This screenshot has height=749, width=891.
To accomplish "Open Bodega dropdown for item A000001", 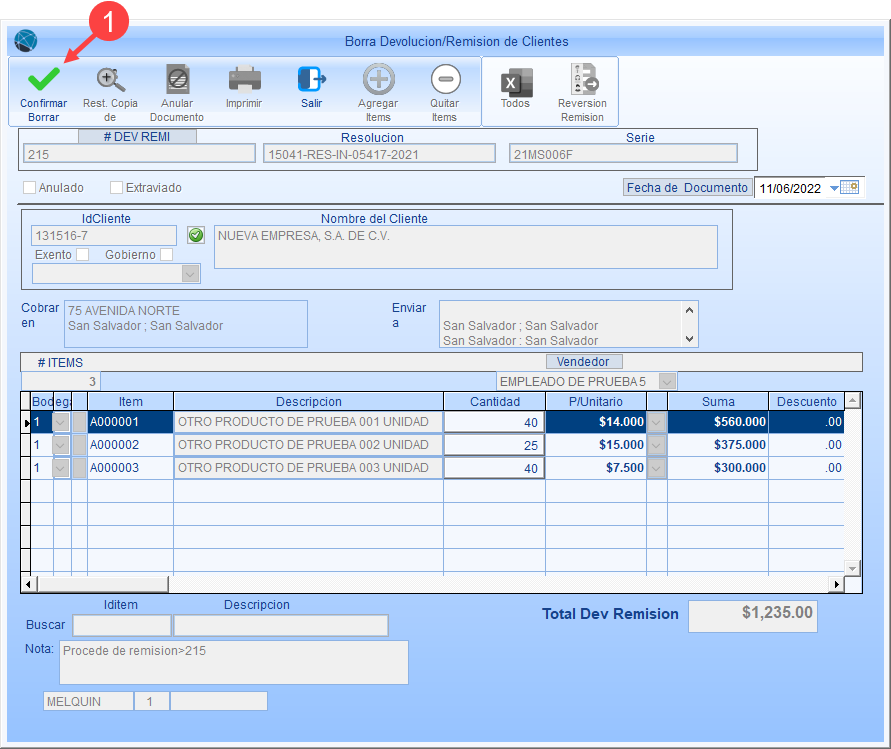I will 61,422.
